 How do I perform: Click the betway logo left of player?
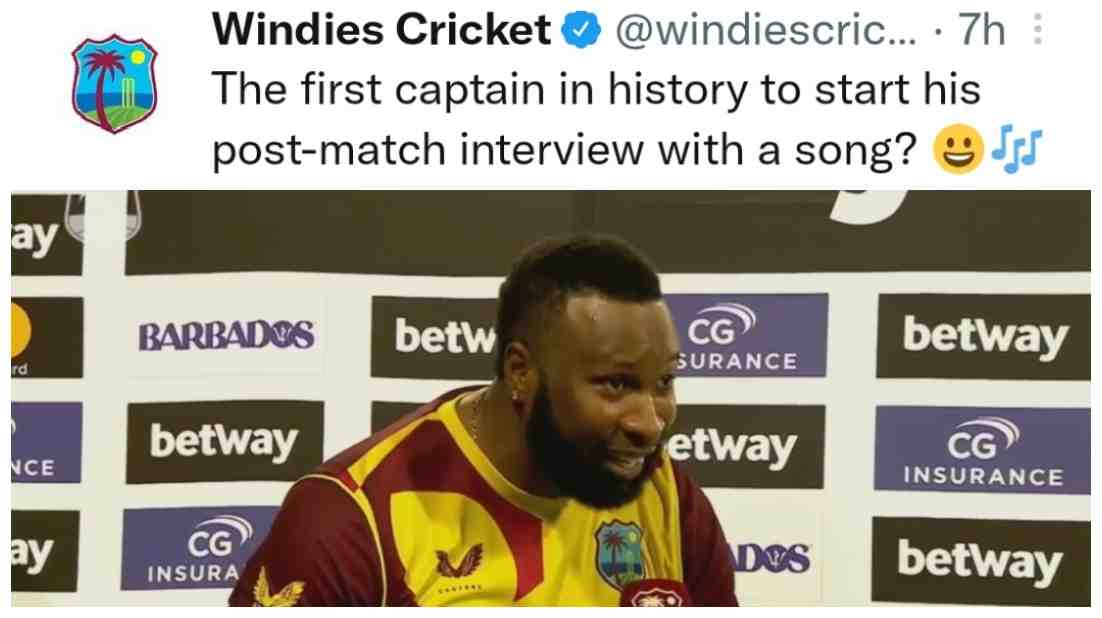pyautogui.click(x=225, y=442)
